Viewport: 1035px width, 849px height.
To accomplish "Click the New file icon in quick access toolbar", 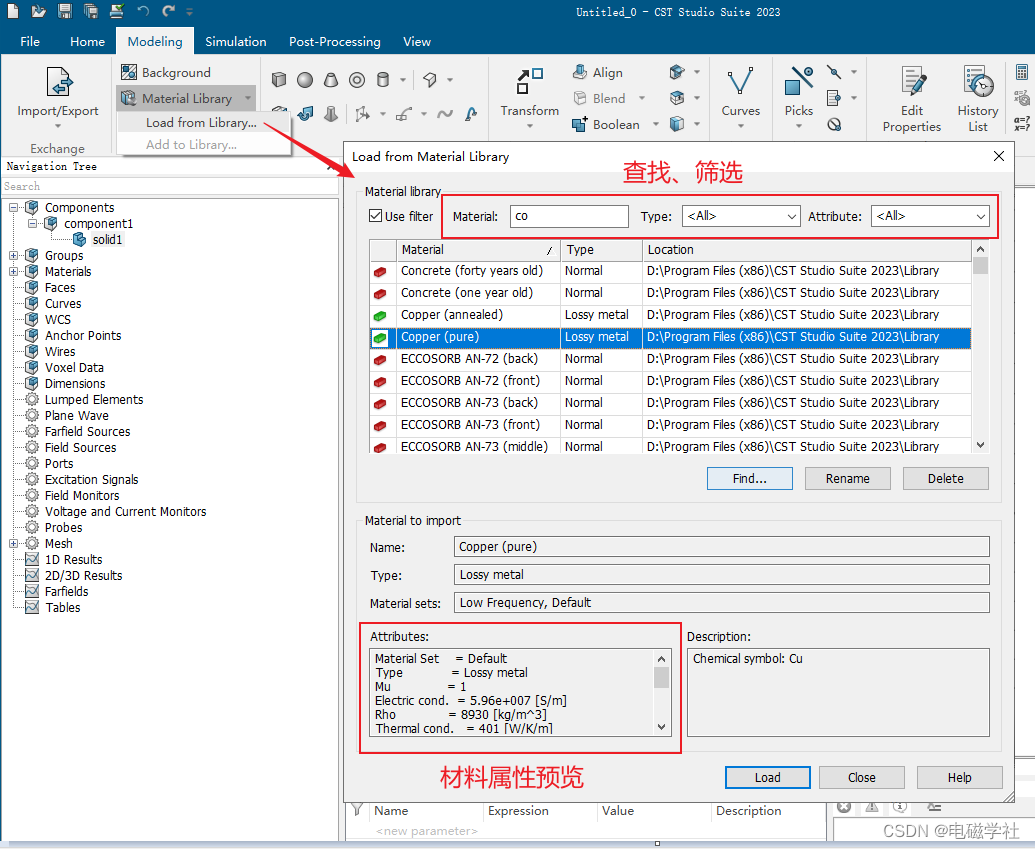I will (13, 11).
